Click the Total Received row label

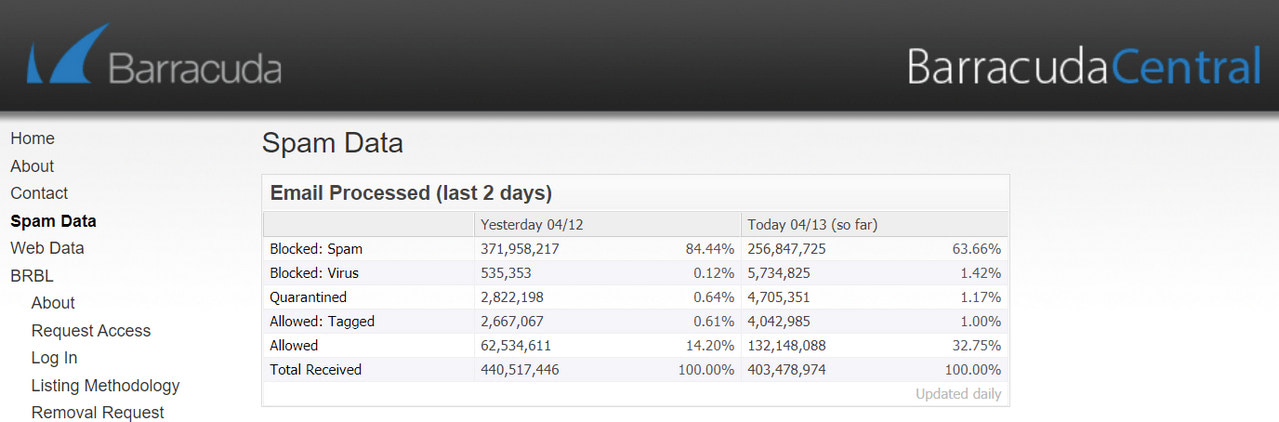pos(316,370)
